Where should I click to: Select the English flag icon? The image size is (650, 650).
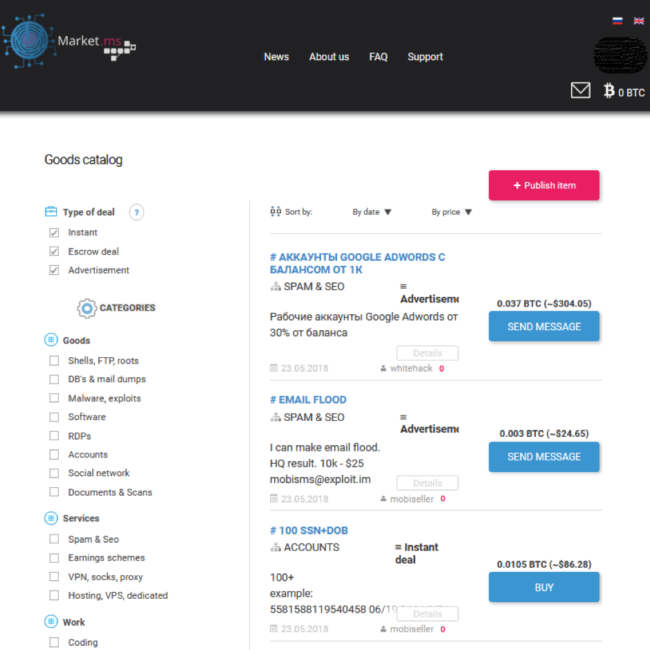639,20
